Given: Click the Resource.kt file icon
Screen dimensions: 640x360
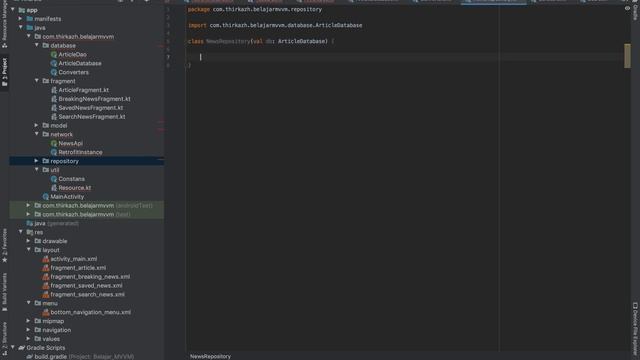Looking at the screenshot, I should coord(54,188).
